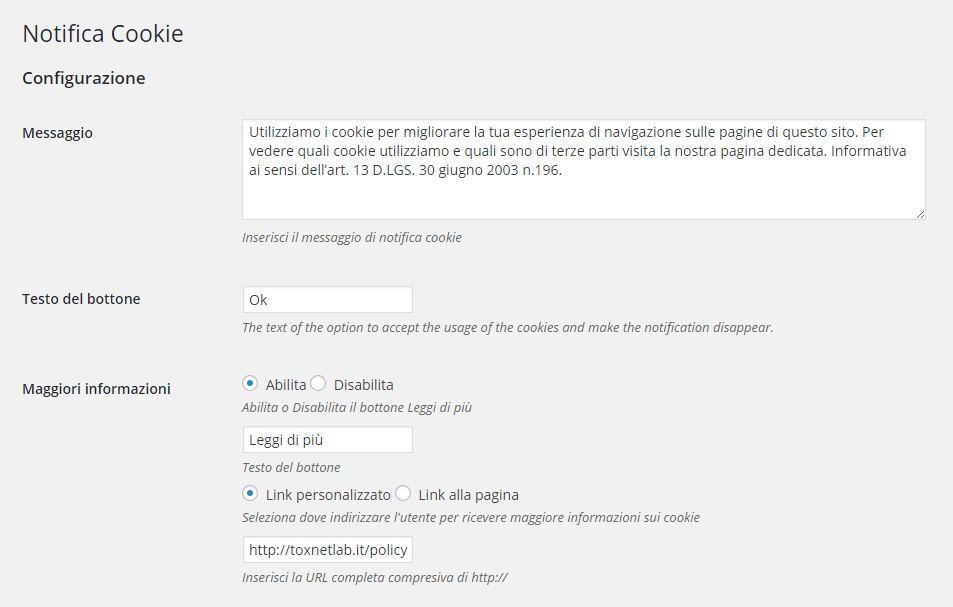Click the hint "Inserisci il messaggio di notifica cookie"
The height and width of the screenshot is (607, 953).
[x=352, y=238]
